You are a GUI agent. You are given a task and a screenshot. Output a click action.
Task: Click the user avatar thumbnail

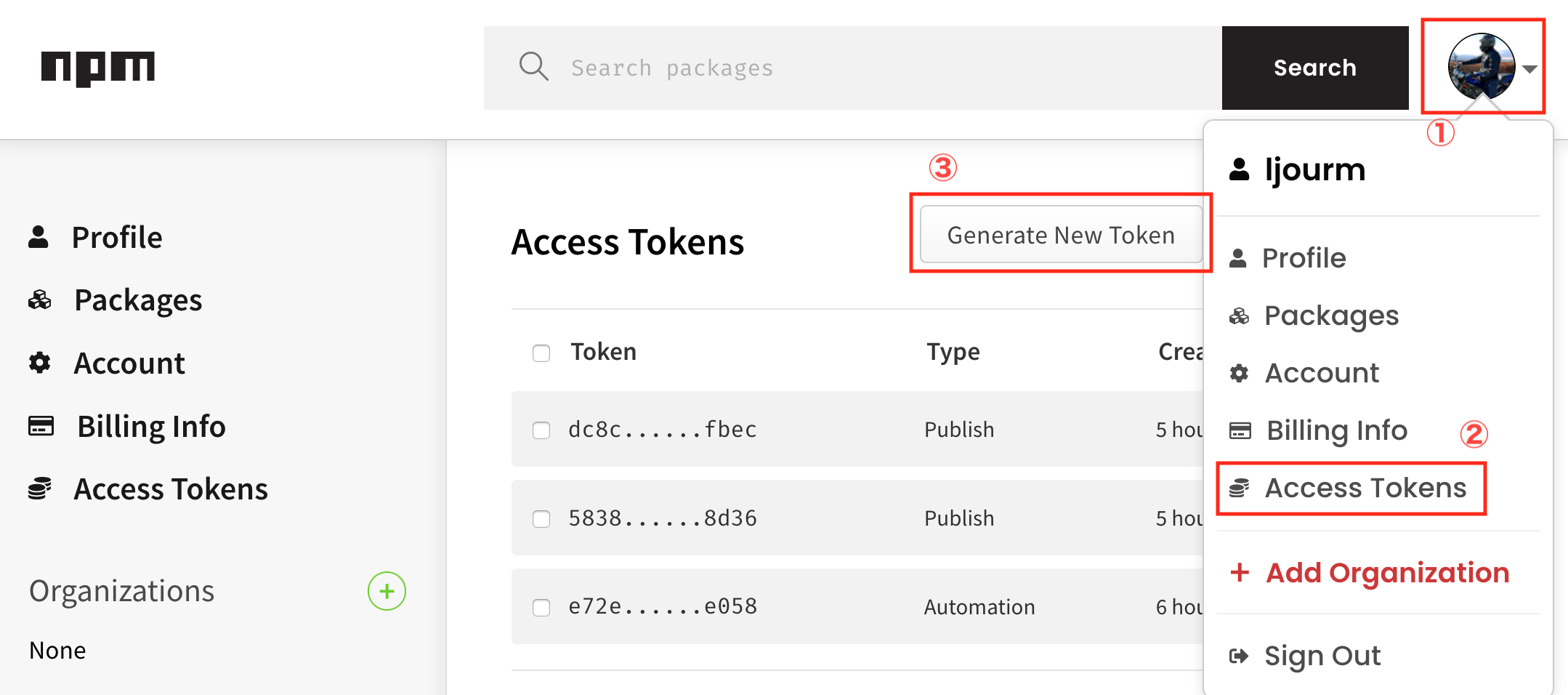(1481, 67)
